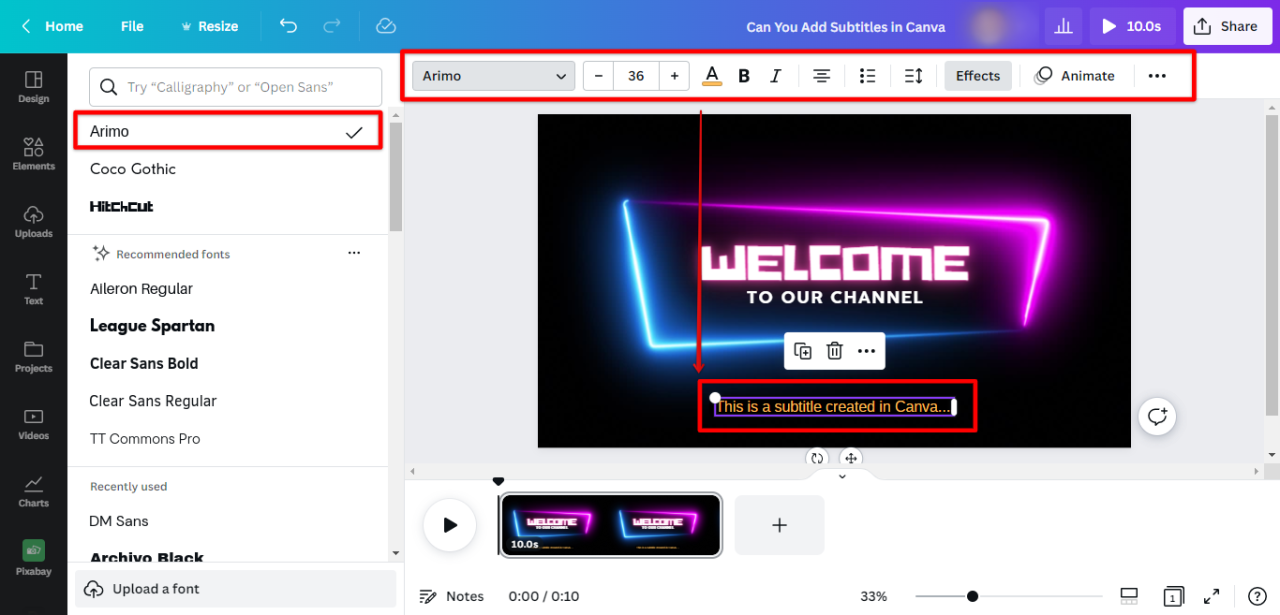1280x615 pixels.
Task: Open the Elements panel
Action: (33, 153)
